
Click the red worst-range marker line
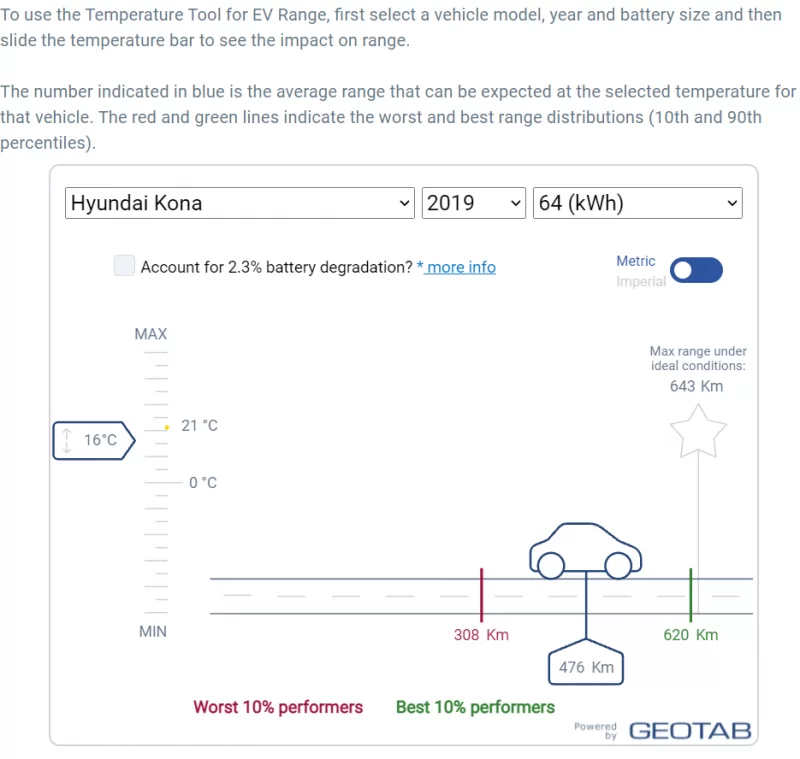pos(481,596)
